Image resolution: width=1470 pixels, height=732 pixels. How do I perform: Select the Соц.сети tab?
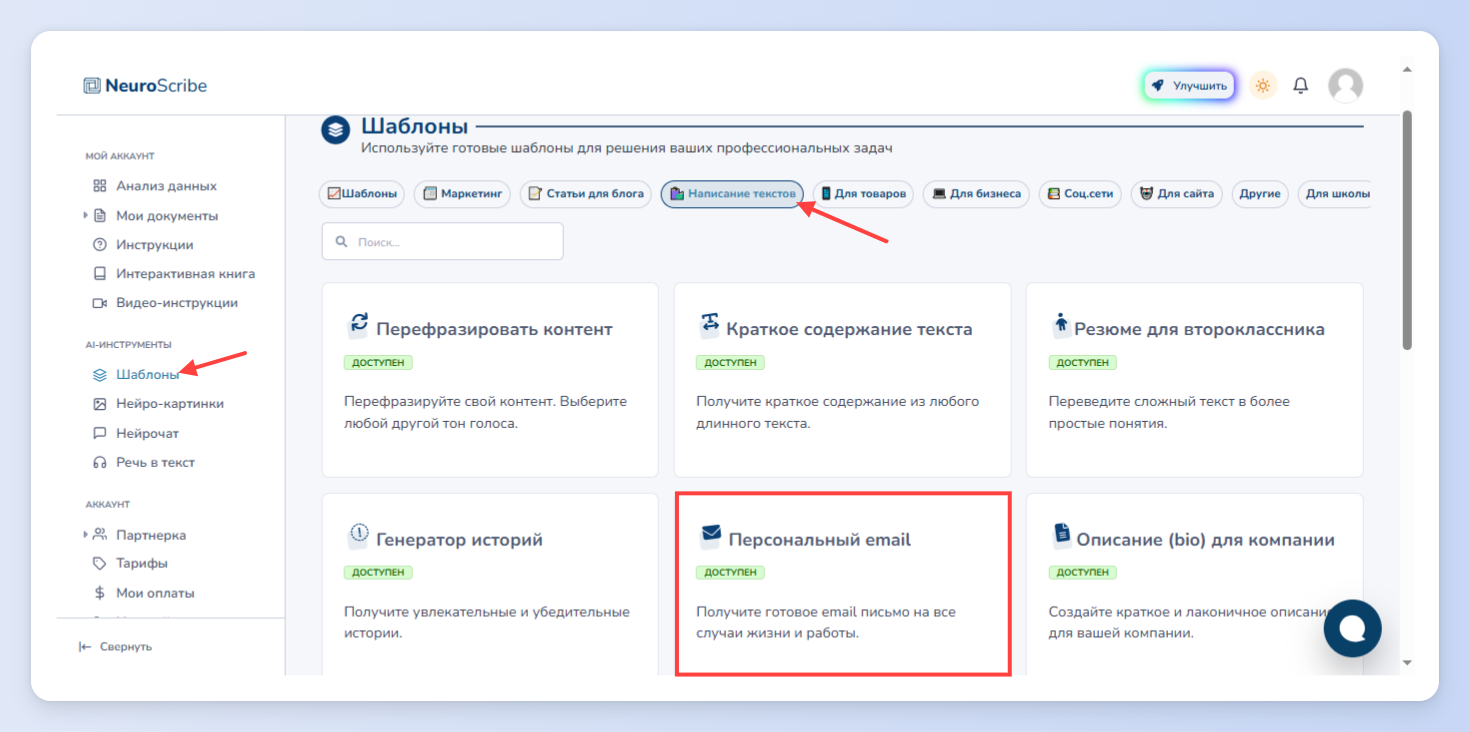pos(1080,194)
